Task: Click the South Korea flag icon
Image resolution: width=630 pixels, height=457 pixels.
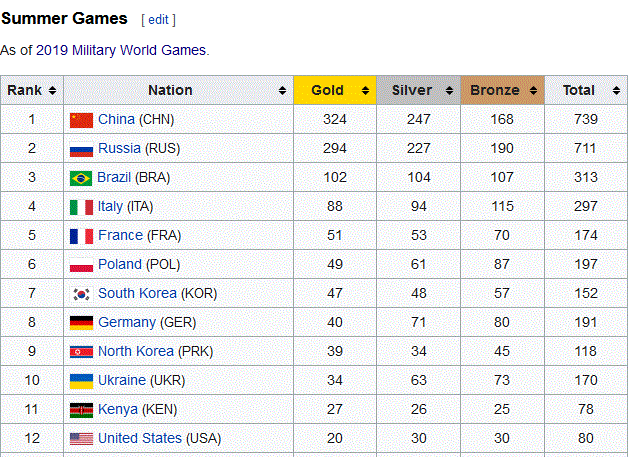Action: (x=81, y=294)
